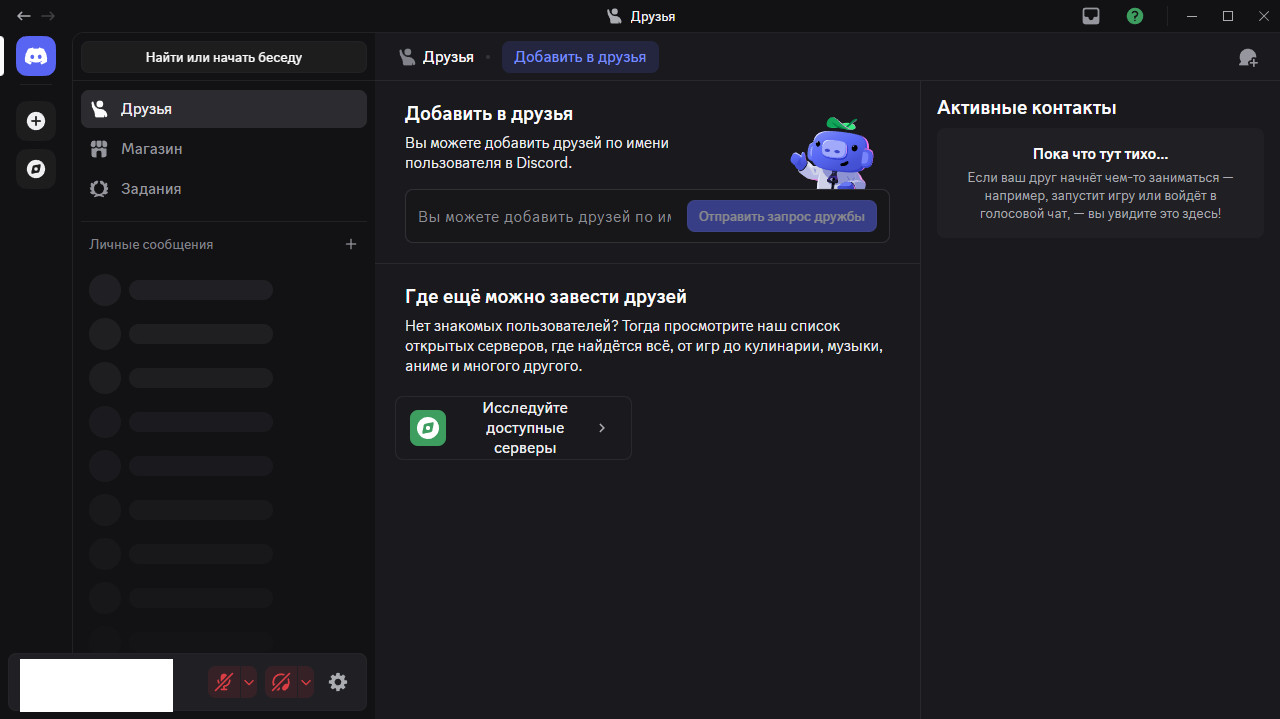Open the Discover servers compass icon
The height and width of the screenshot is (719, 1280).
[x=36, y=169]
